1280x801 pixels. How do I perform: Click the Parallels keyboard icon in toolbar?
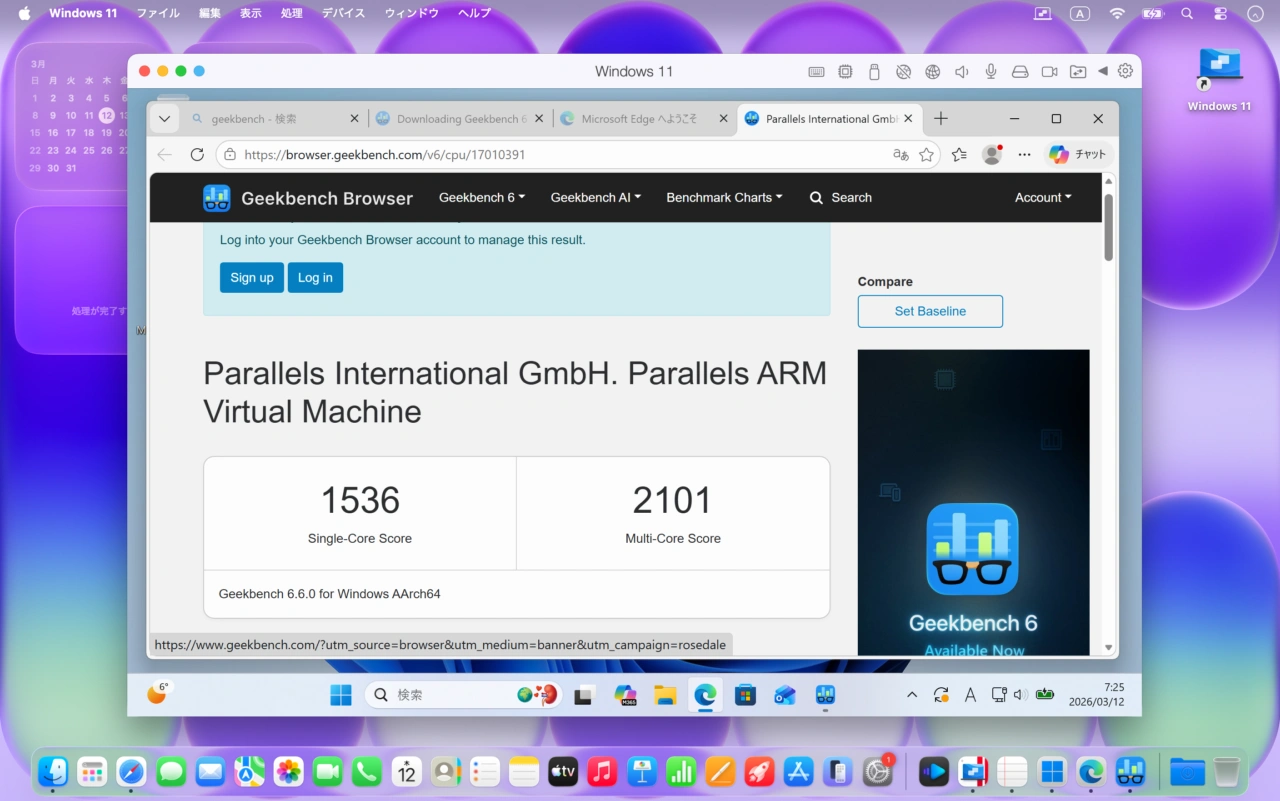(x=816, y=72)
